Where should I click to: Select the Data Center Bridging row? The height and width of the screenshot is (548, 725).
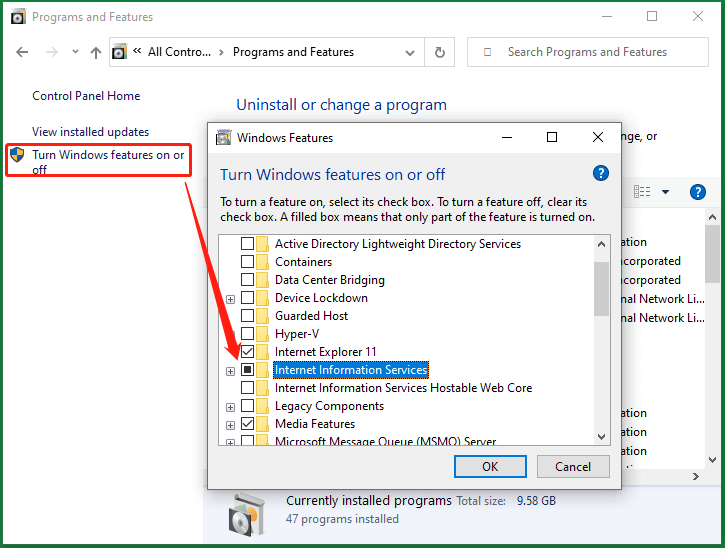[330, 280]
